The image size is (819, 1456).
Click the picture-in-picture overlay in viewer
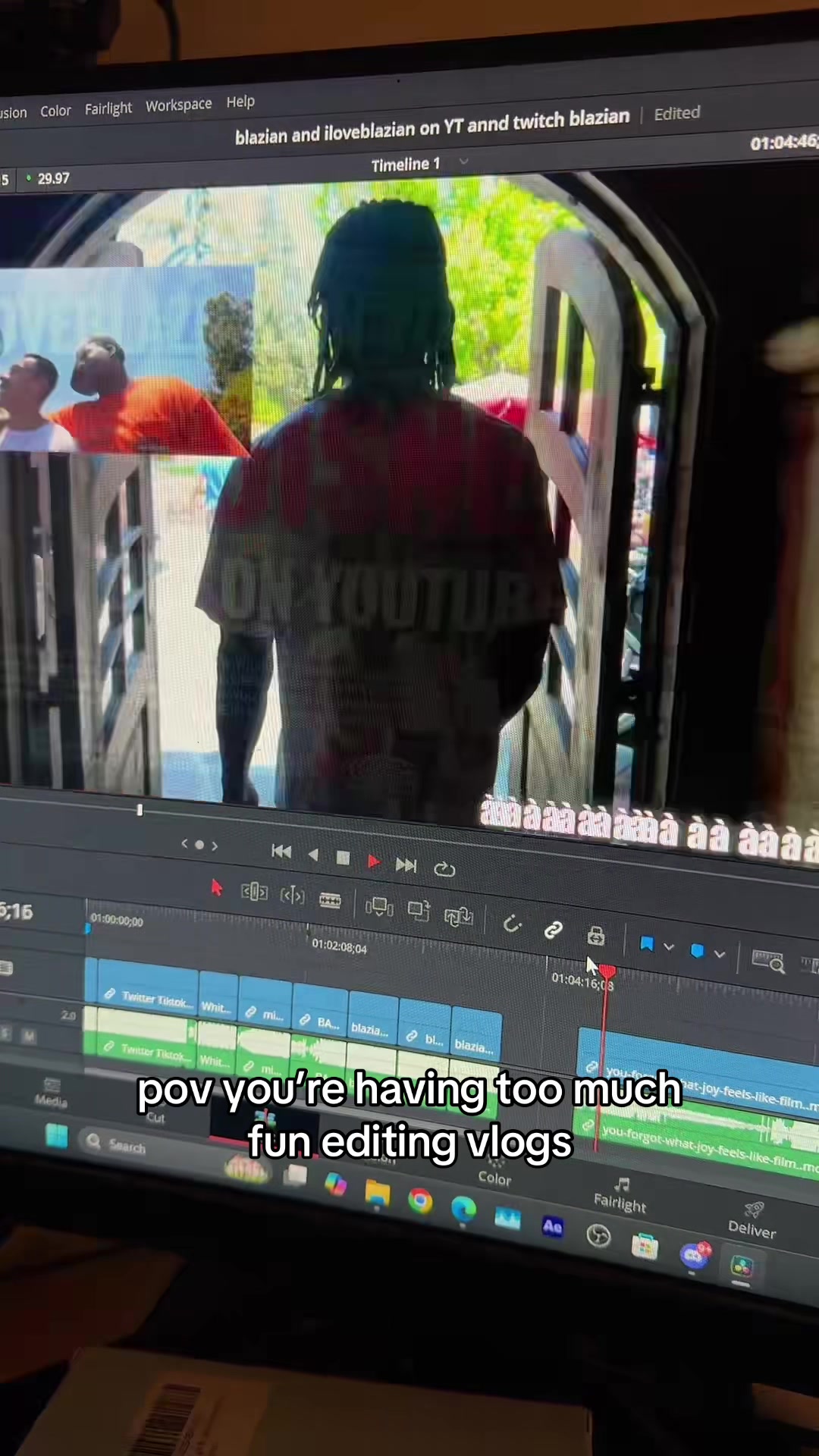tap(125, 360)
